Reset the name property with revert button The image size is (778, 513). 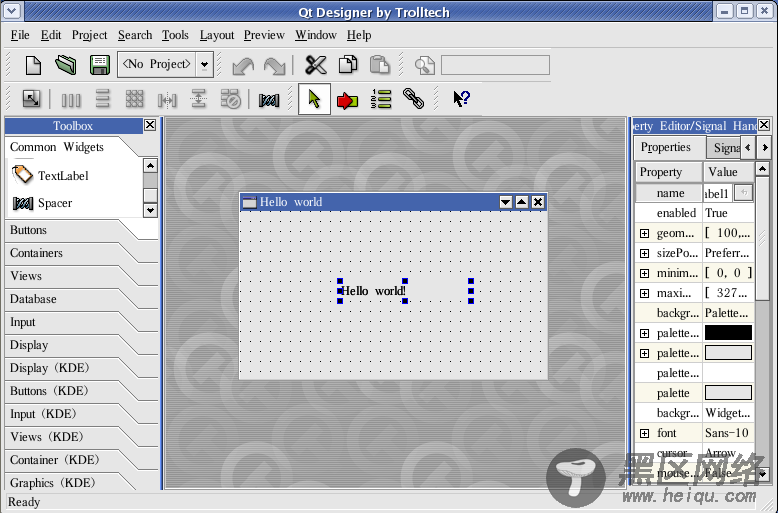point(743,192)
